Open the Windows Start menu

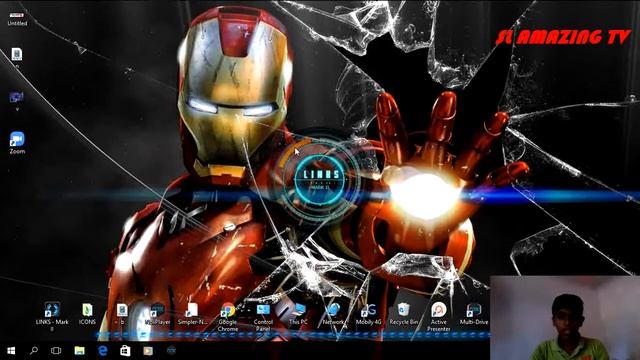(11, 351)
